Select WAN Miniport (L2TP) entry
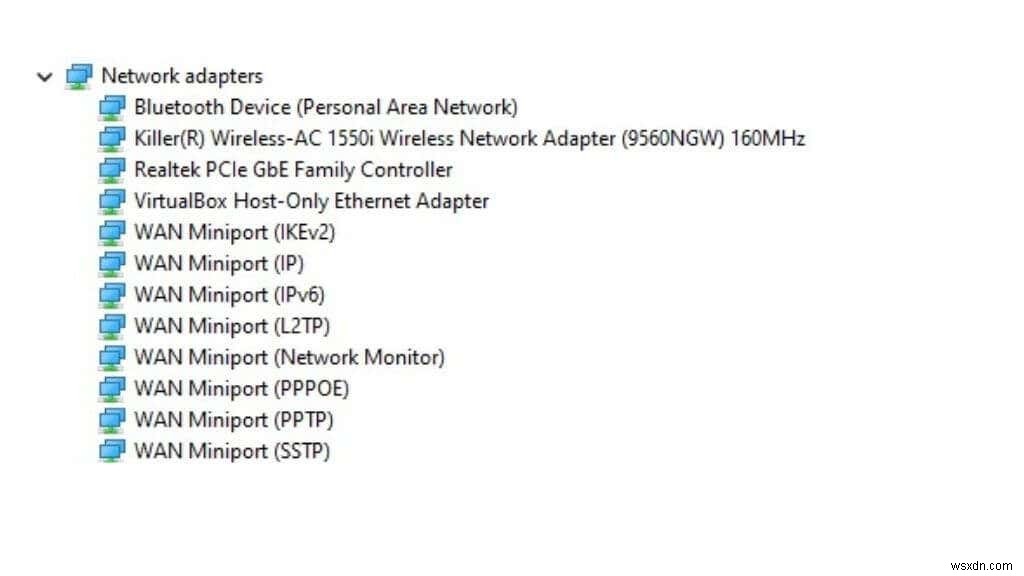This screenshot has width=1024, height=576. pyautogui.click(x=232, y=326)
